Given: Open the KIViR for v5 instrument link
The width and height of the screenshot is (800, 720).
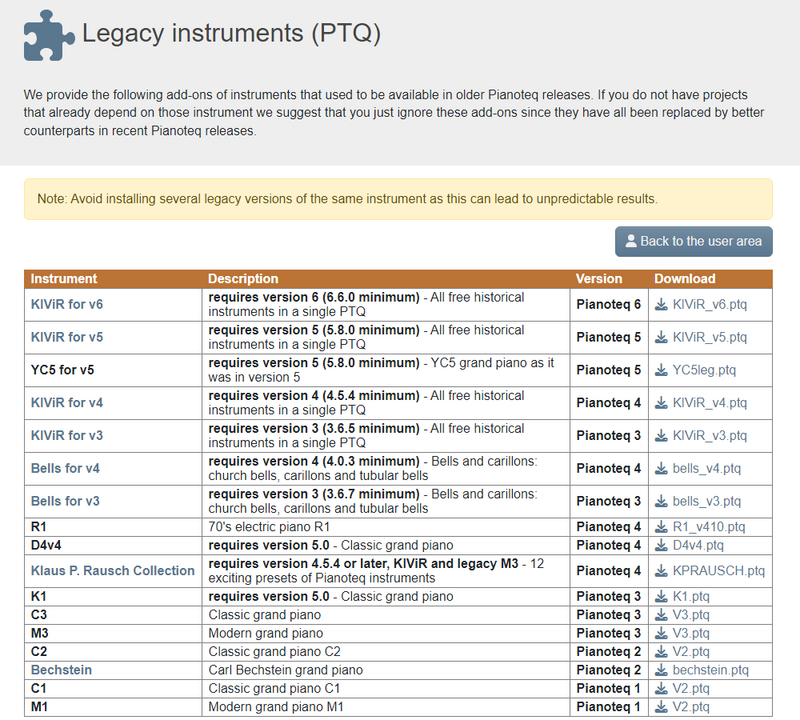Looking at the screenshot, I should [x=67, y=337].
